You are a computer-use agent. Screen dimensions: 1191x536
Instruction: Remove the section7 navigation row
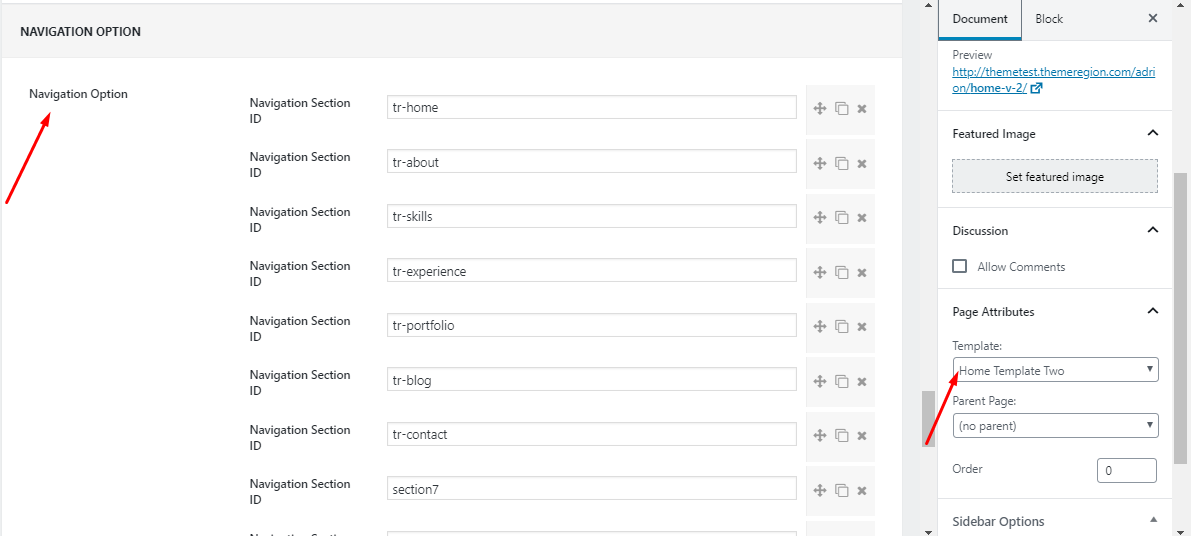(862, 490)
